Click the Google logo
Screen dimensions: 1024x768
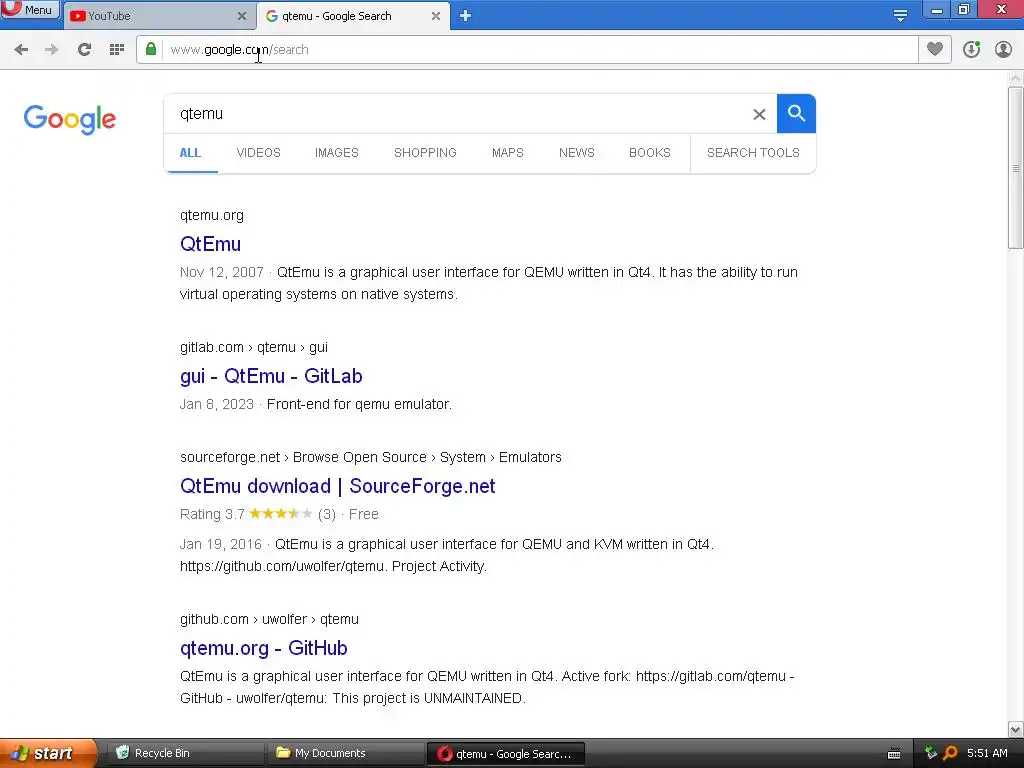point(70,119)
